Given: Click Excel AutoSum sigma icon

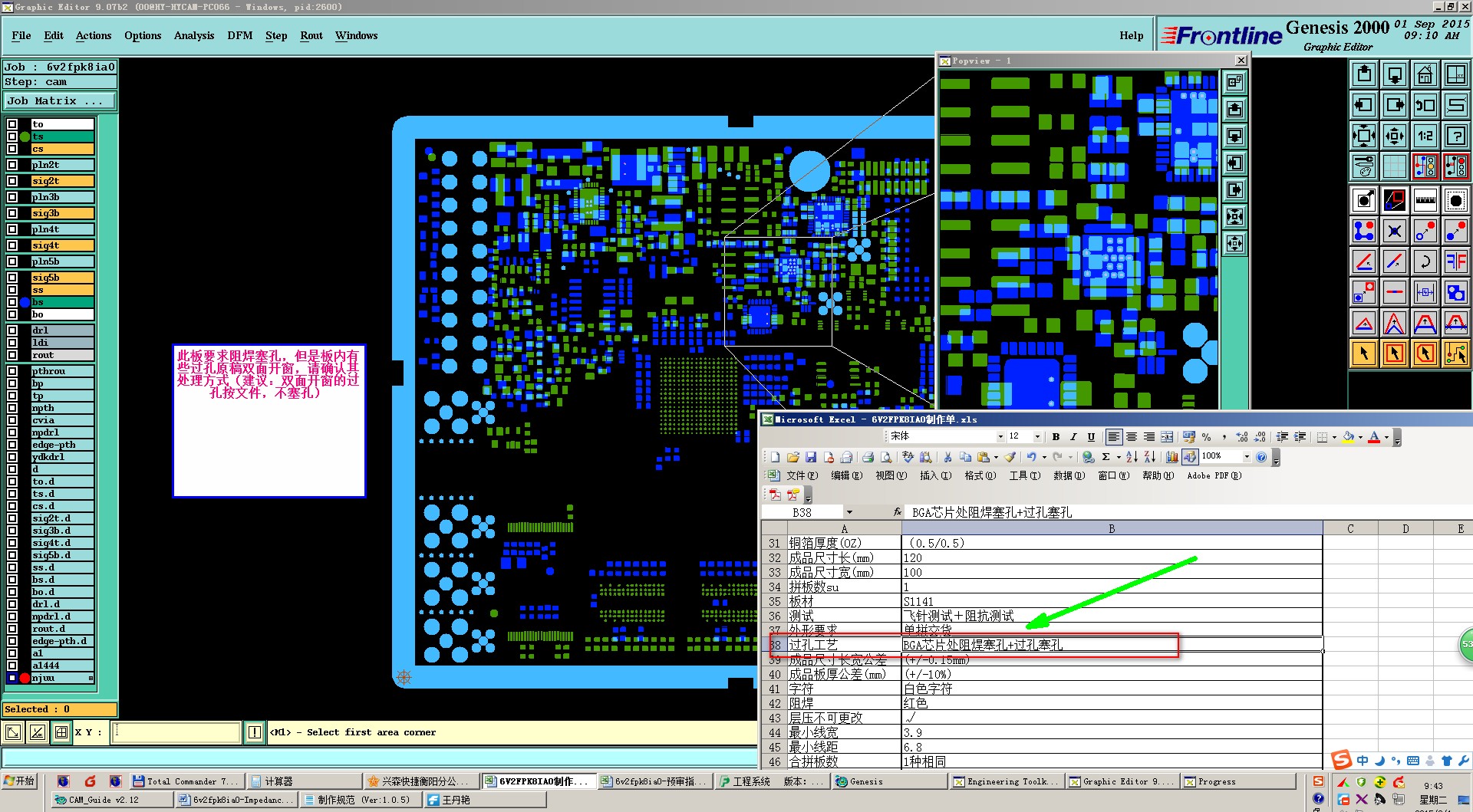Looking at the screenshot, I should pyautogui.click(x=1106, y=457).
